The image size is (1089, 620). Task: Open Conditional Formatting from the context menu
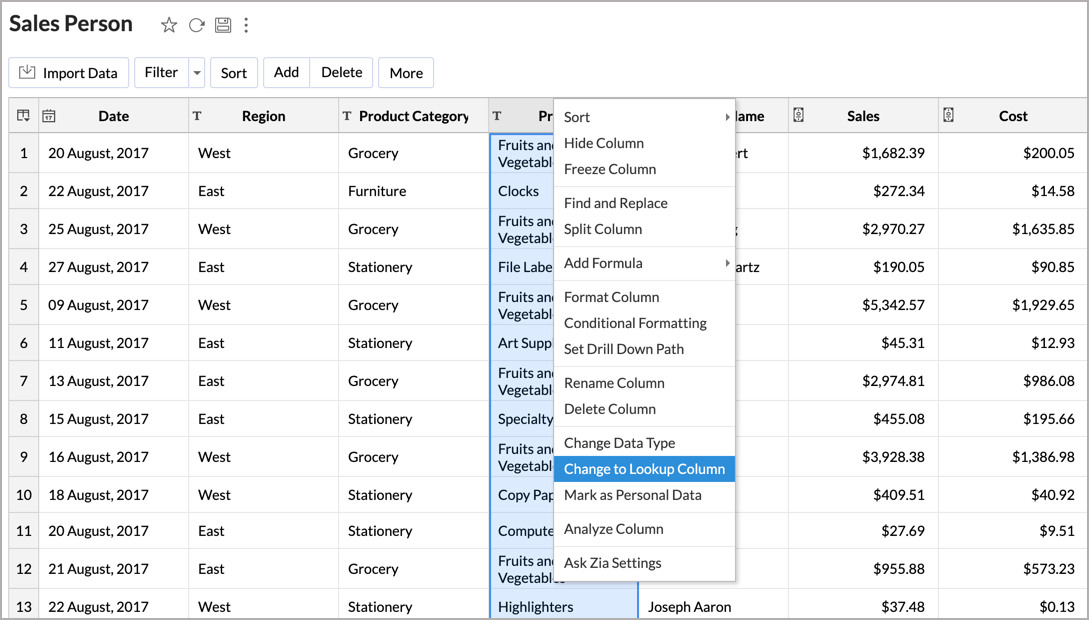click(x=634, y=323)
